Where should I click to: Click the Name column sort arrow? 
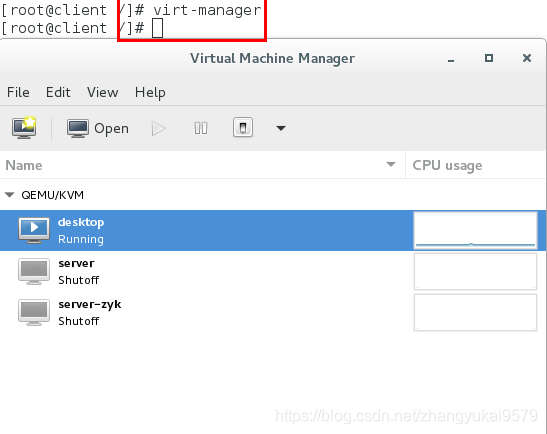[391, 164]
